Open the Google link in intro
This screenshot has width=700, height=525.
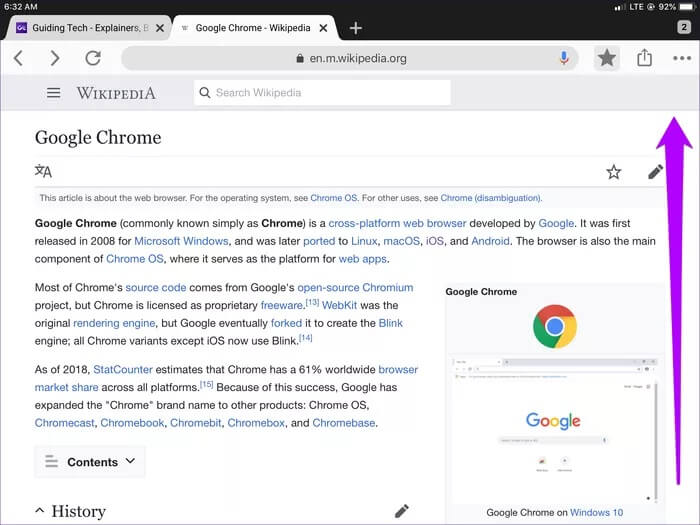coord(556,223)
